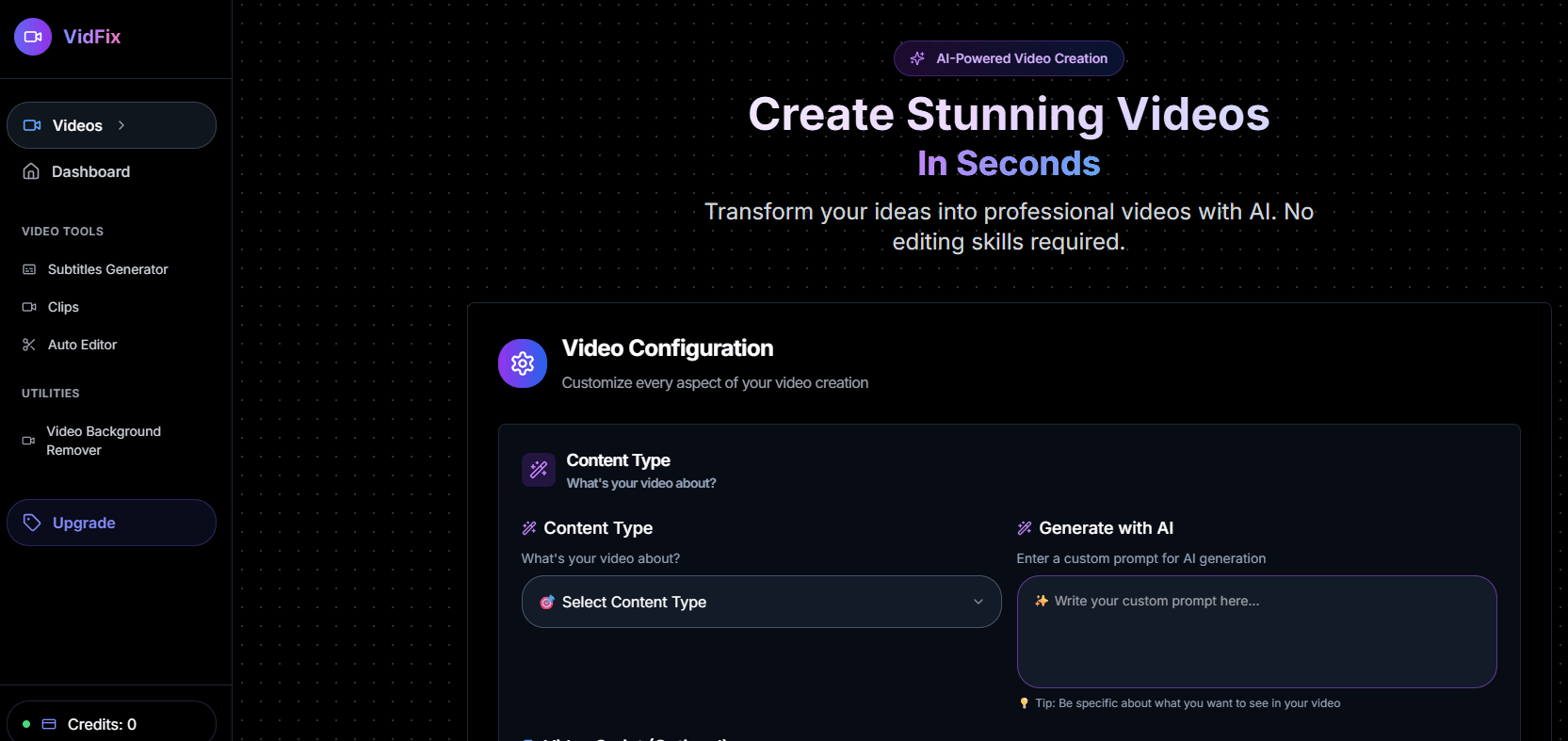Click the dropdown arrow in Content Type selector

pos(978,602)
